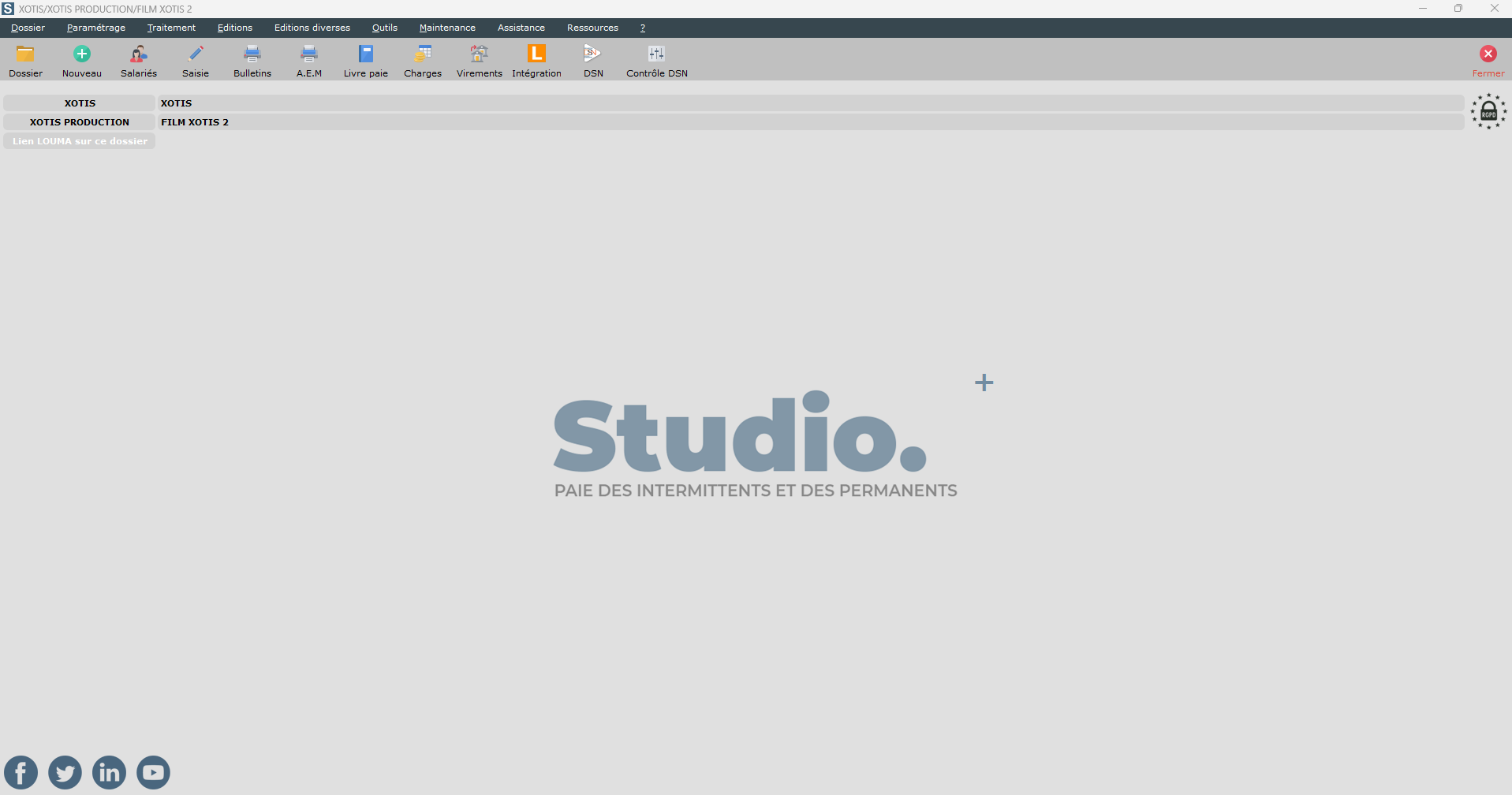The image size is (1512, 795).
Task: Click the XOTIS label button
Action: 80,103
